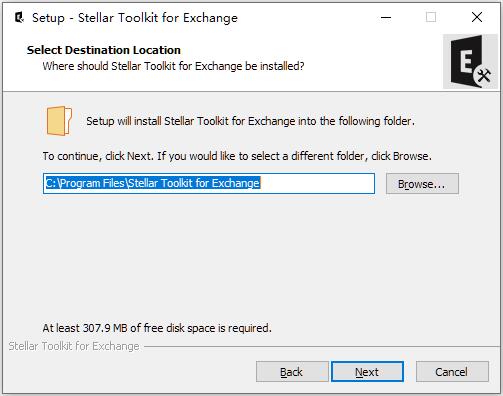Click the setup title bar app icon
The height and width of the screenshot is (396, 503).
[19, 17]
